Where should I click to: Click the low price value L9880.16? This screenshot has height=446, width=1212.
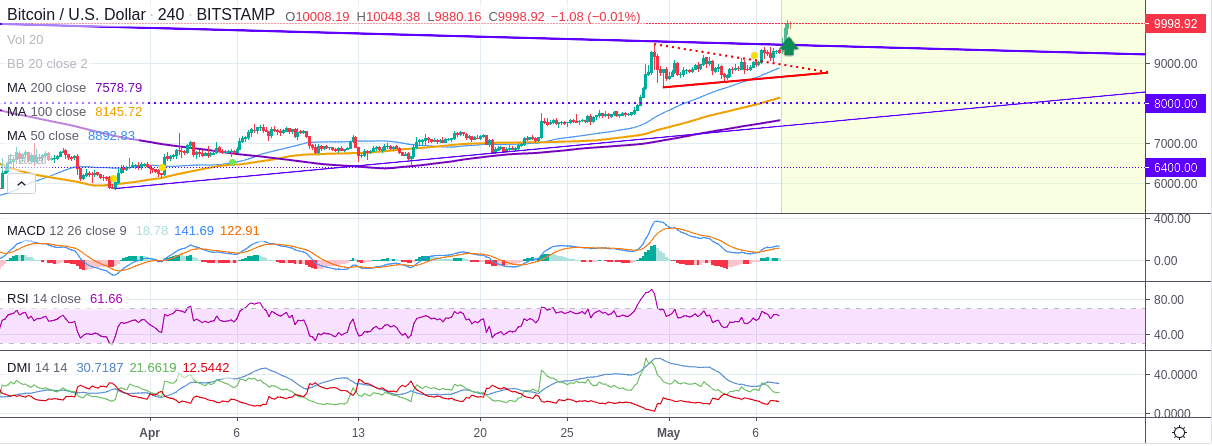[x=454, y=17]
